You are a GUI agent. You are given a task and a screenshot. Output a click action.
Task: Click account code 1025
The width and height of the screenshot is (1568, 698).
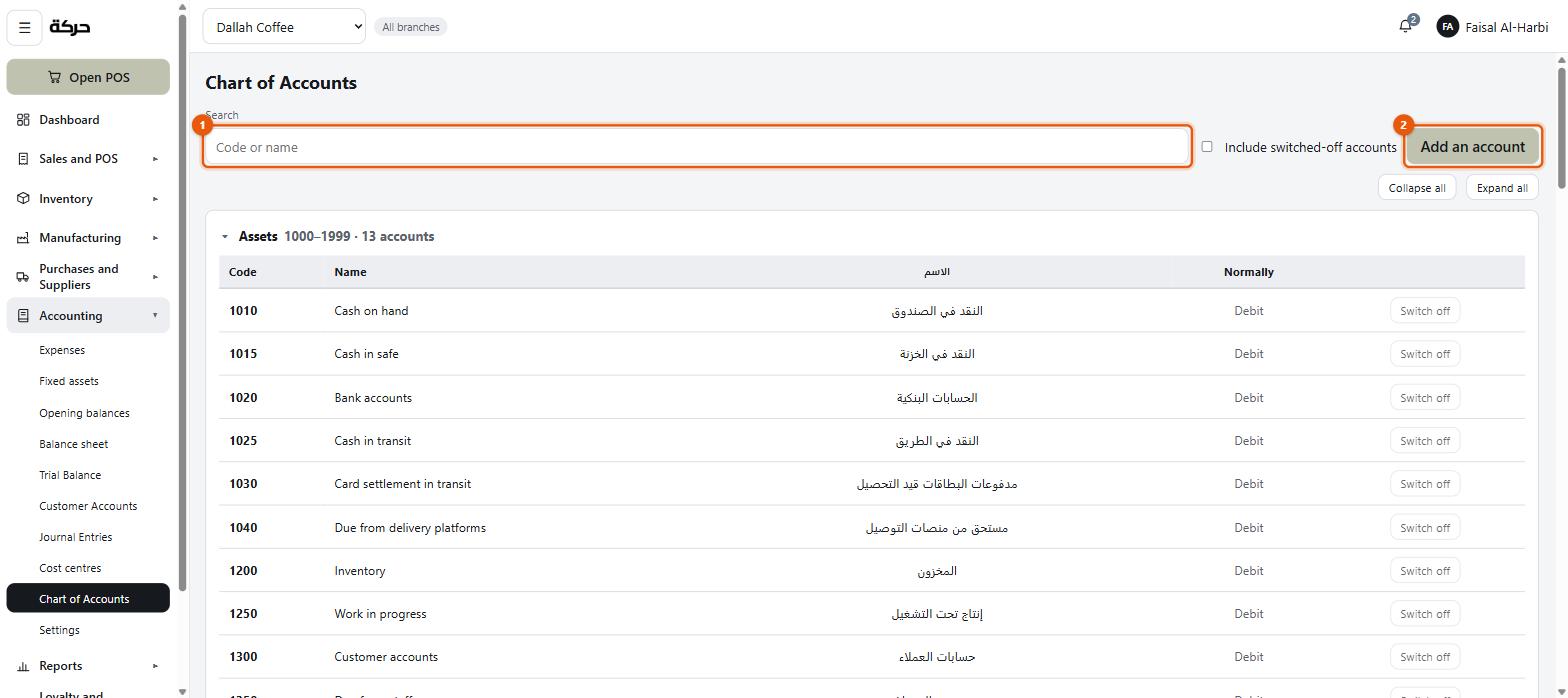pos(243,441)
